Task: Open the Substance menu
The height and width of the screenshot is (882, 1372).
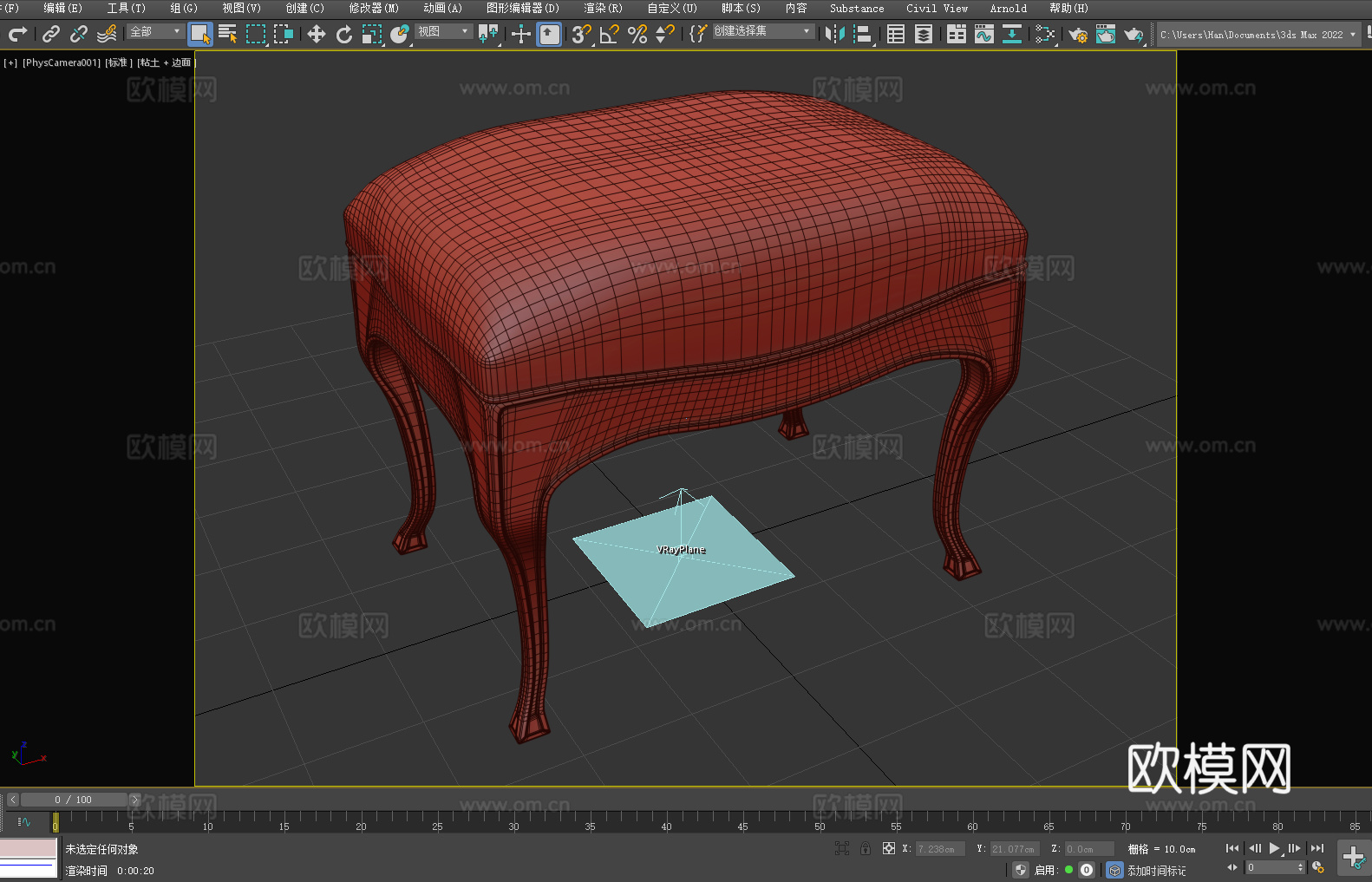Action: [857, 8]
